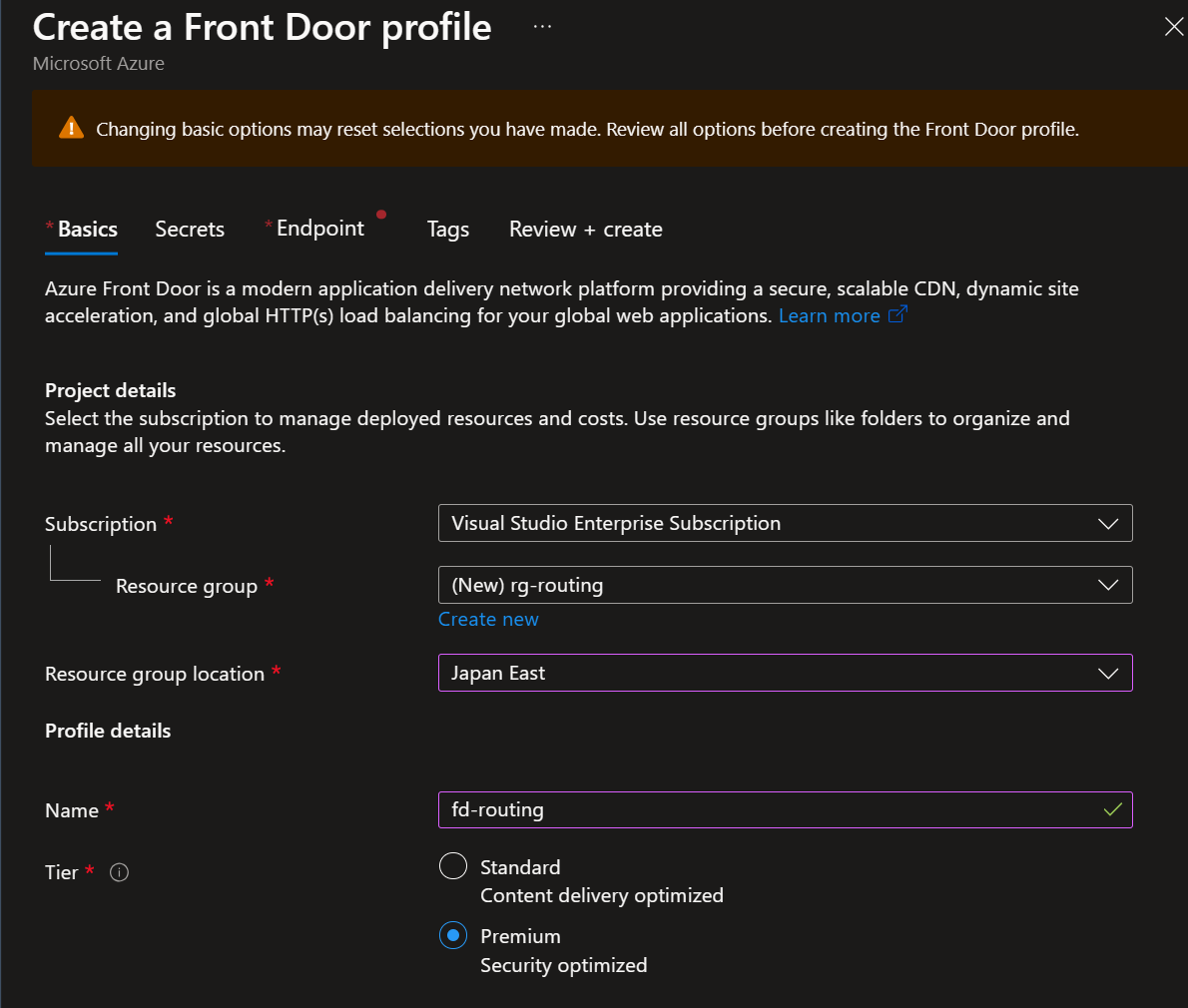Click the Name input field
Screen dimensions: 1188x1008
769,809
